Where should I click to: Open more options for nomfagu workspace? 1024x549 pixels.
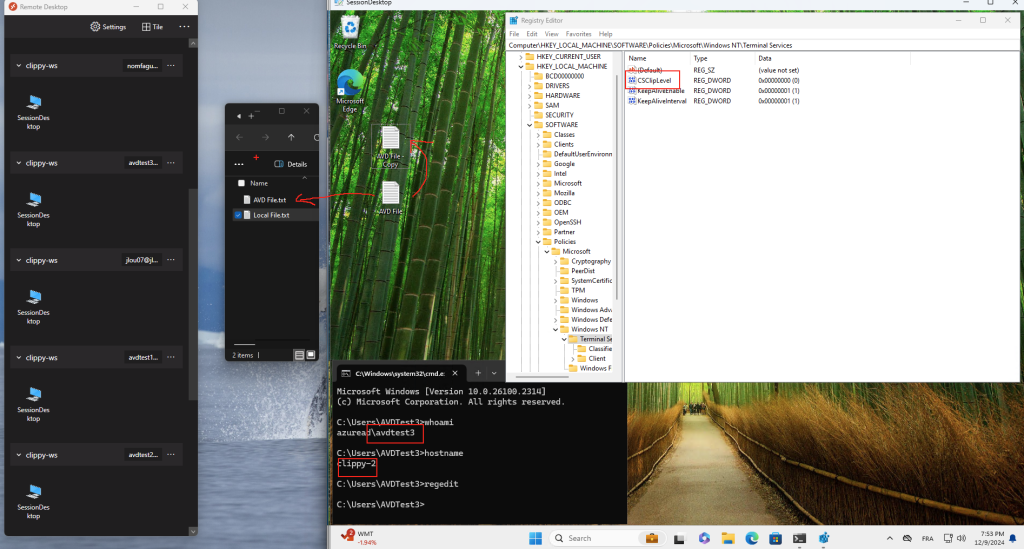tap(171, 65)
